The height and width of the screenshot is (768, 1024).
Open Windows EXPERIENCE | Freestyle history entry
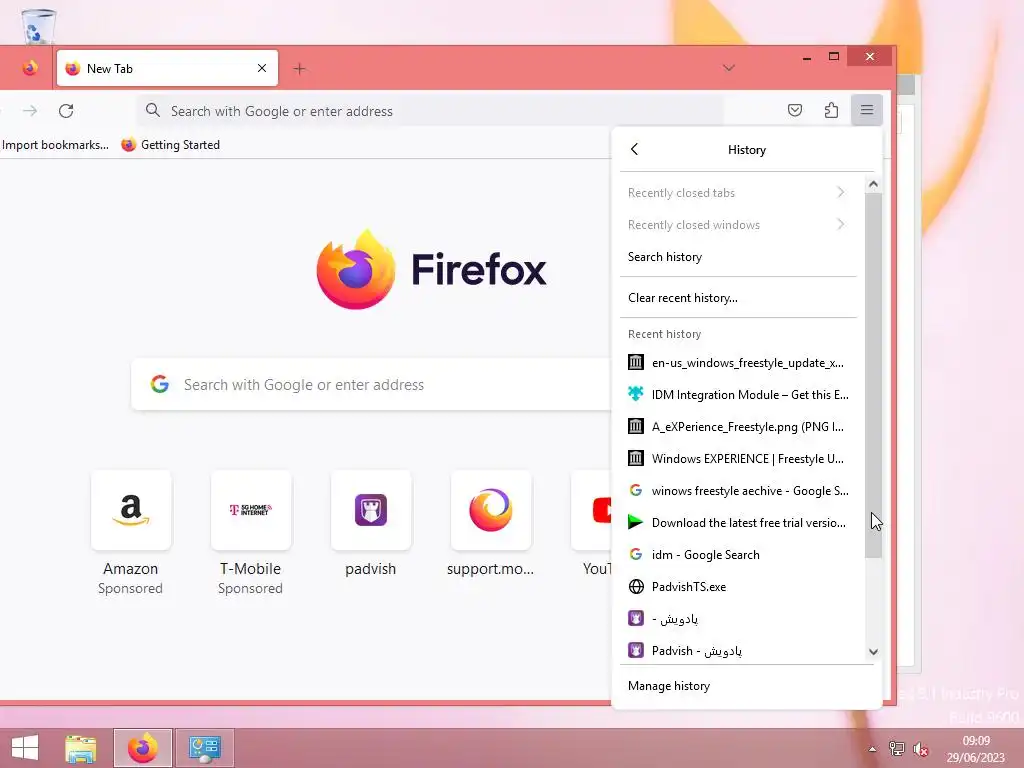(x=737, y=458)
